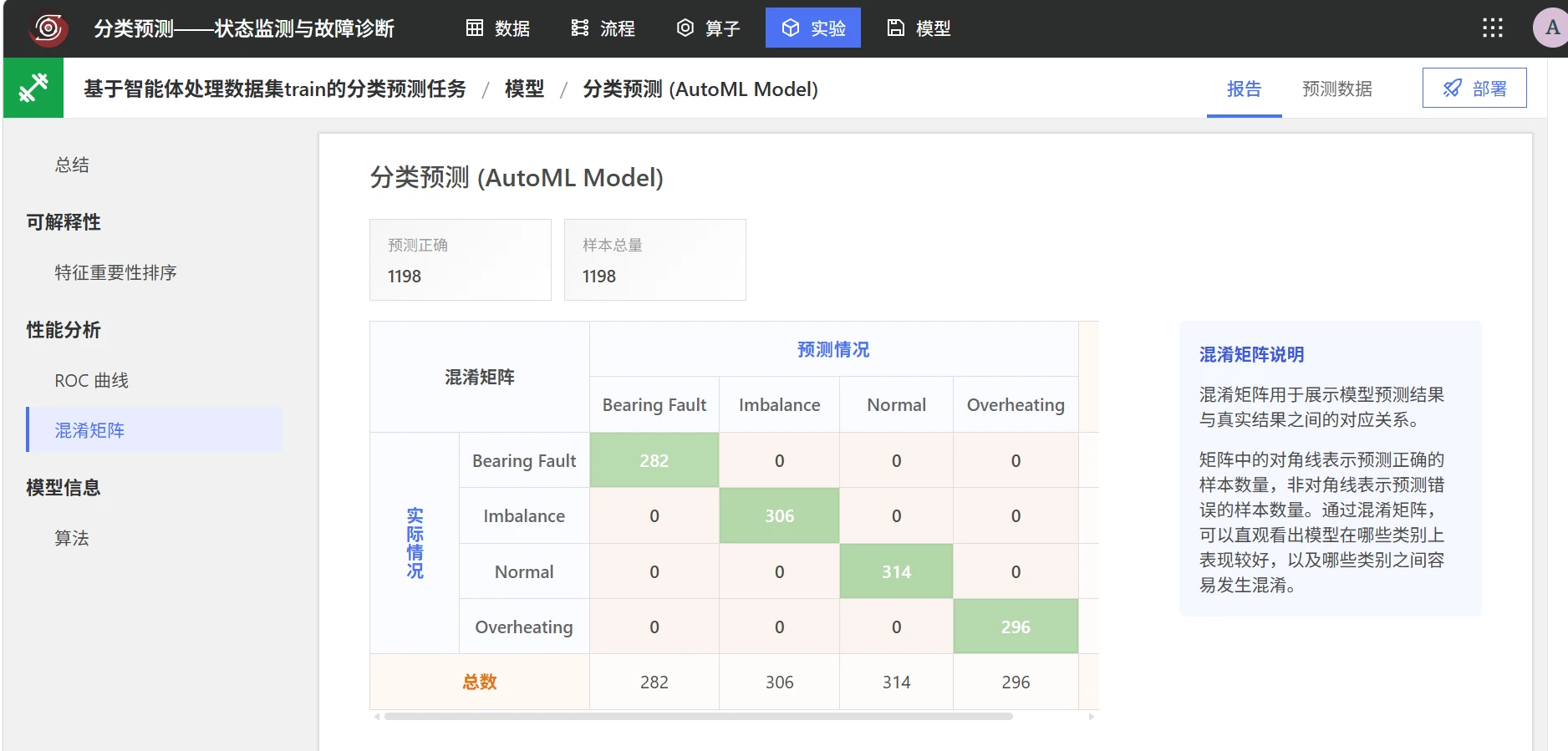The image size is (1568, 751).
Task: Click the 可解释性 section heading
Action: click(x=64, y=222)
